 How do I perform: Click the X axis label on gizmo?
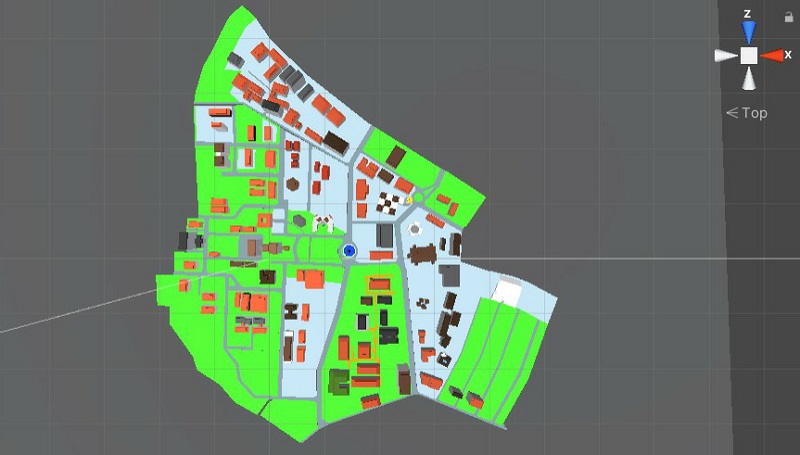pos(788,55)
